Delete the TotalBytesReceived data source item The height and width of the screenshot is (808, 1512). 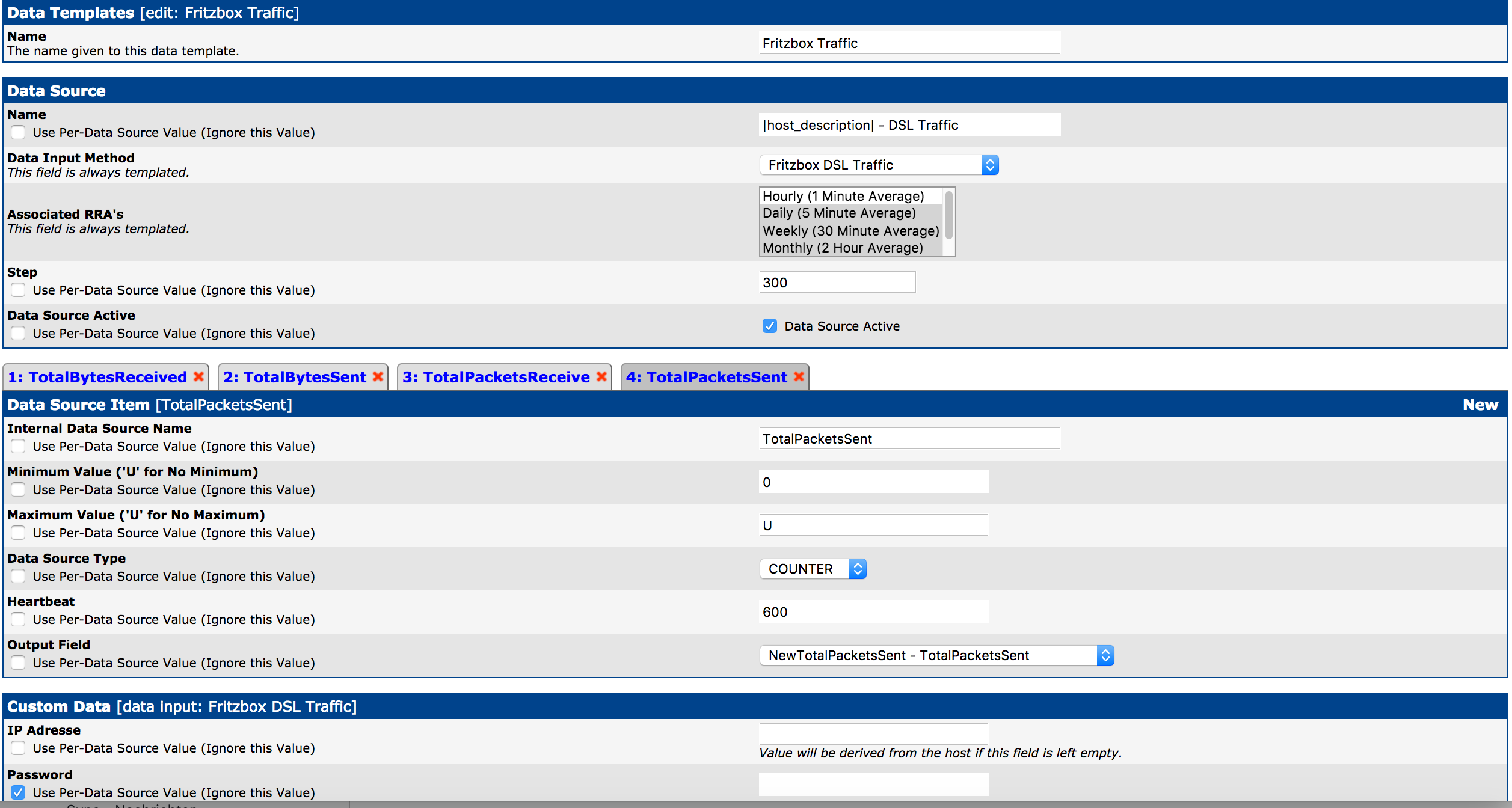(x=198, y=376)
